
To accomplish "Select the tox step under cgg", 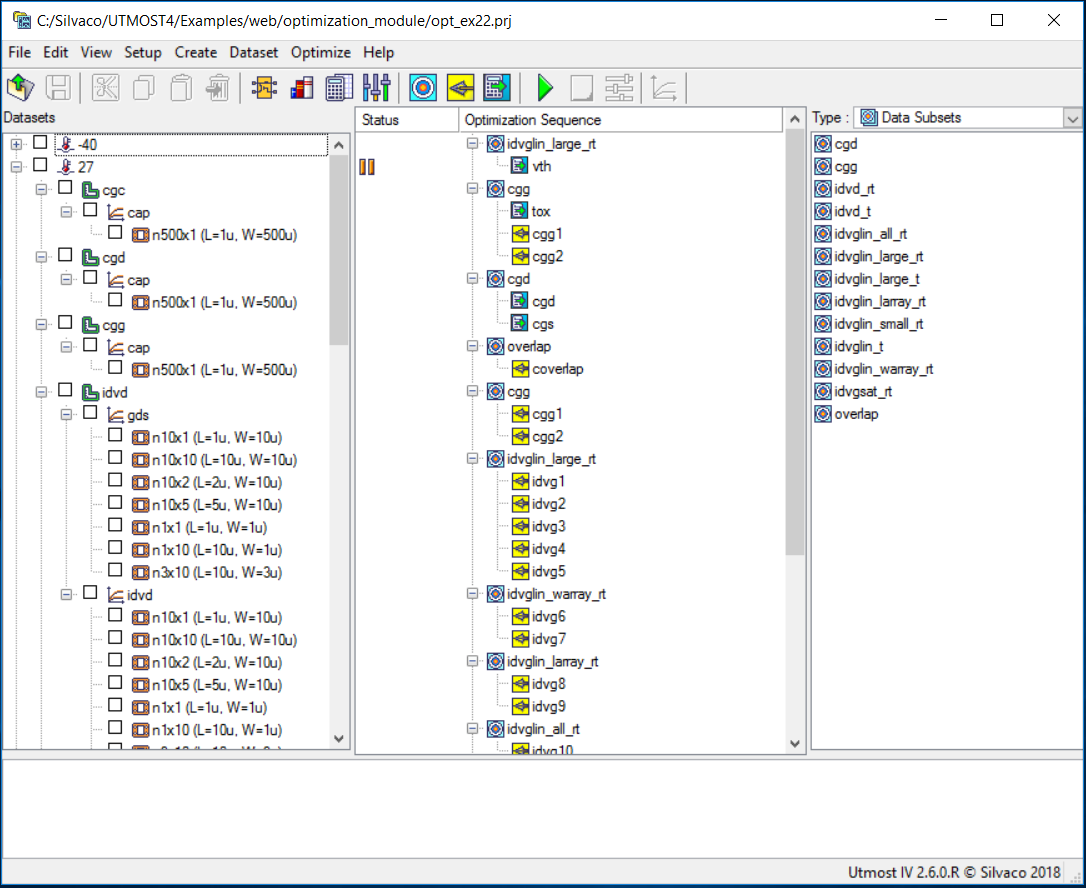I will coord(541,211).
